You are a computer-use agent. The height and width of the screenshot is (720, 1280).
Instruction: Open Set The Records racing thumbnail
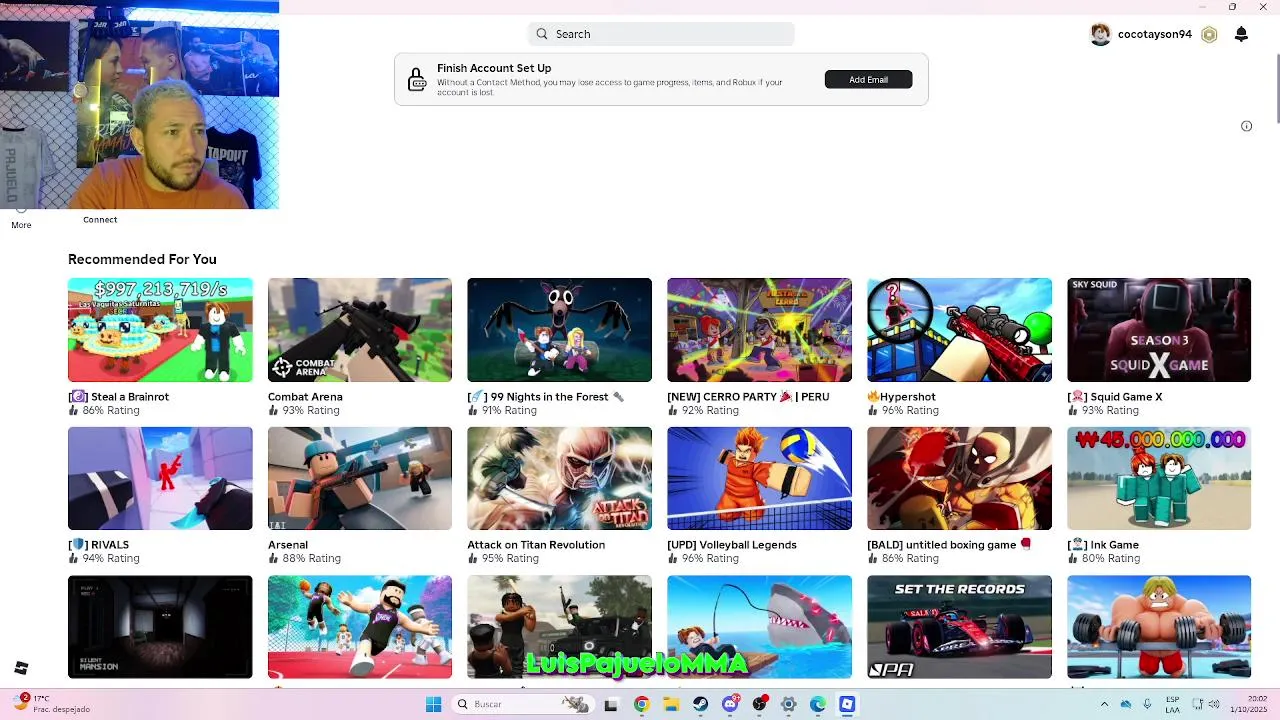coord(959,627)
